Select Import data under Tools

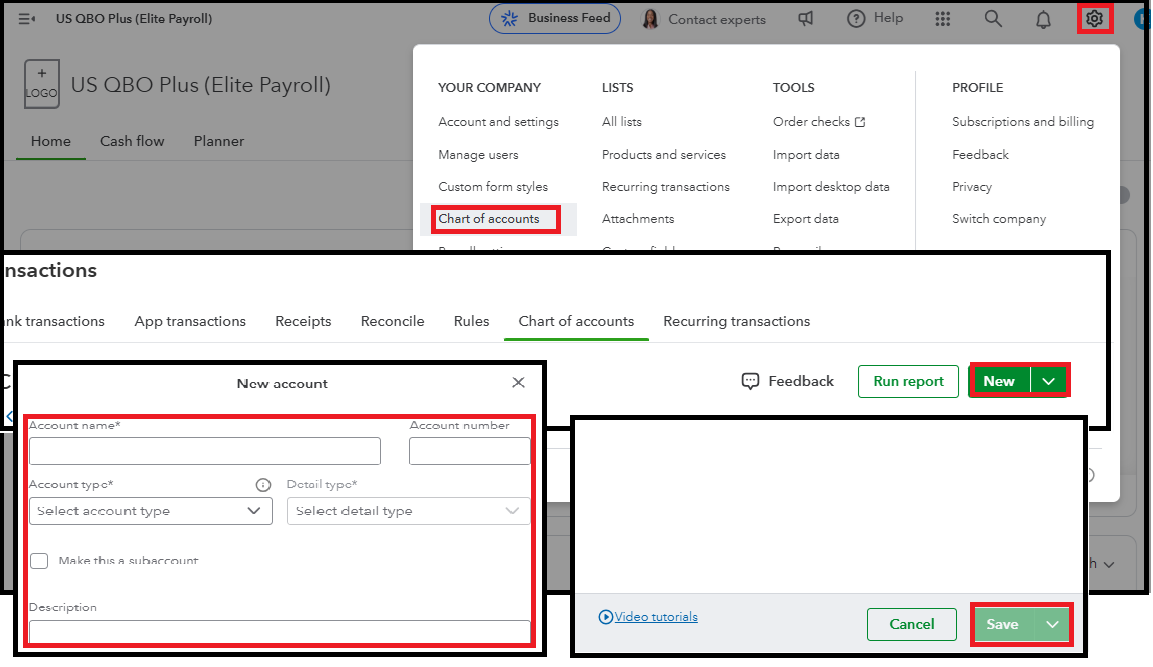click(806, 155)
